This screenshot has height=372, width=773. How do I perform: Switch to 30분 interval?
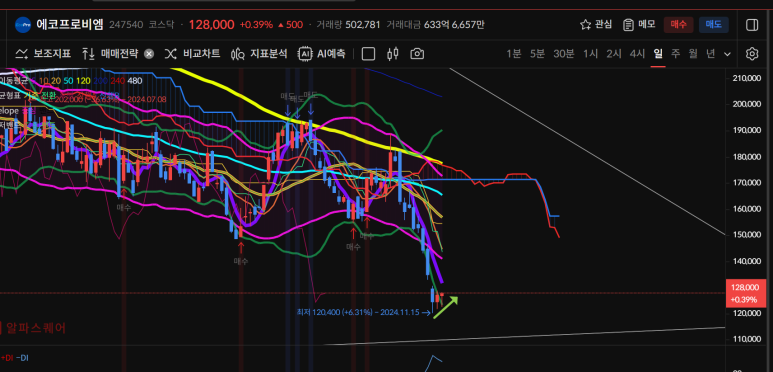[x=563, y=54]
